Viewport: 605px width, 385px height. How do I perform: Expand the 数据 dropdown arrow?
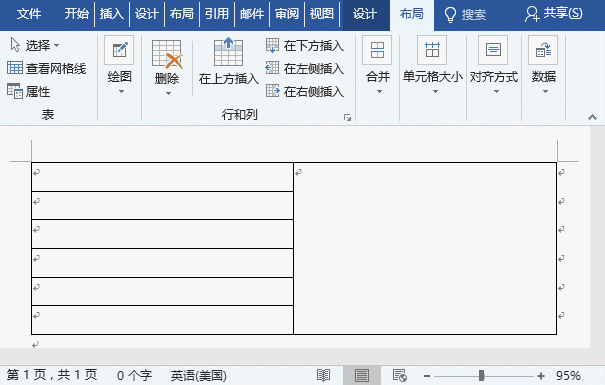(x=545, y=92)
